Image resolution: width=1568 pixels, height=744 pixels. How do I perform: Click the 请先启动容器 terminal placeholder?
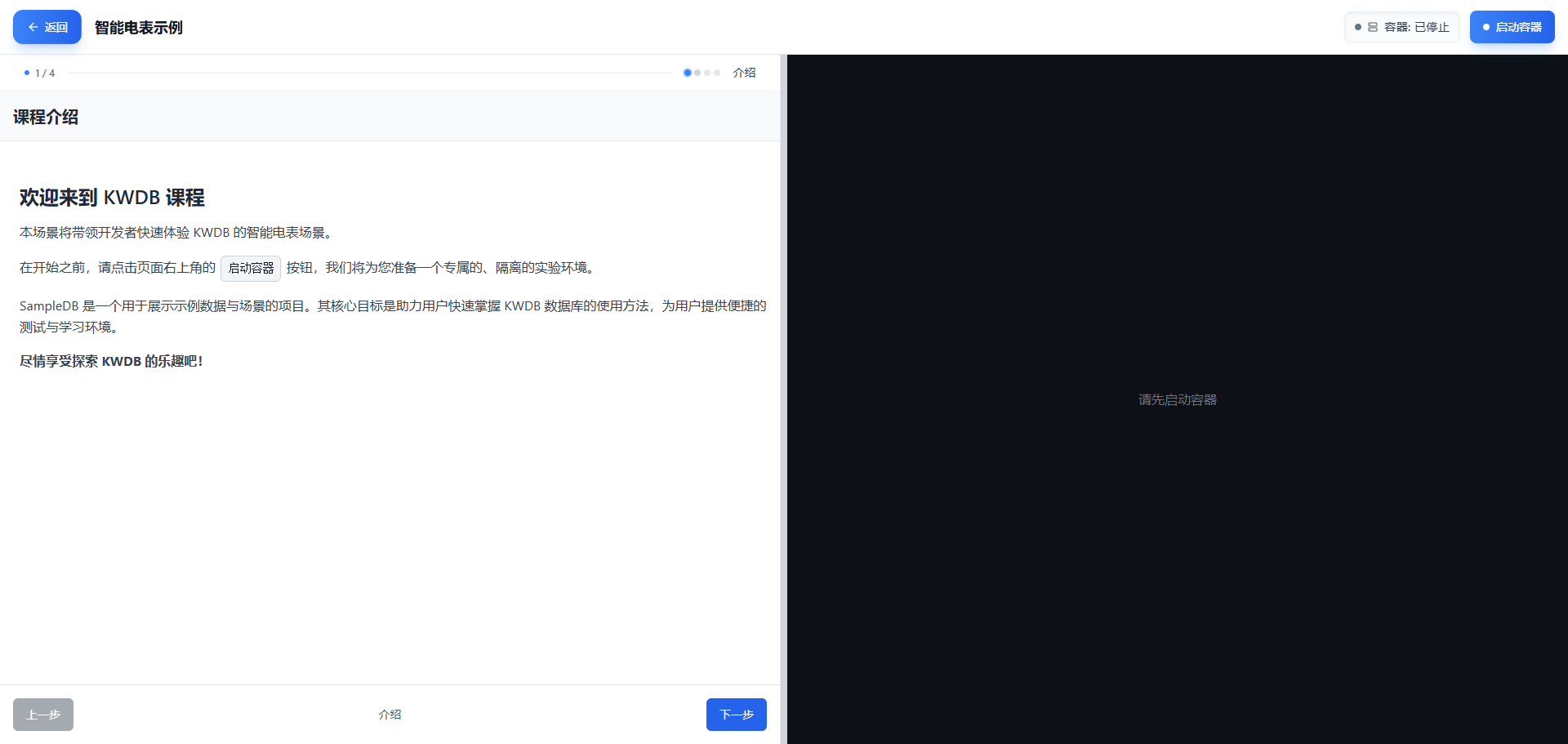tap(1178, 399)
